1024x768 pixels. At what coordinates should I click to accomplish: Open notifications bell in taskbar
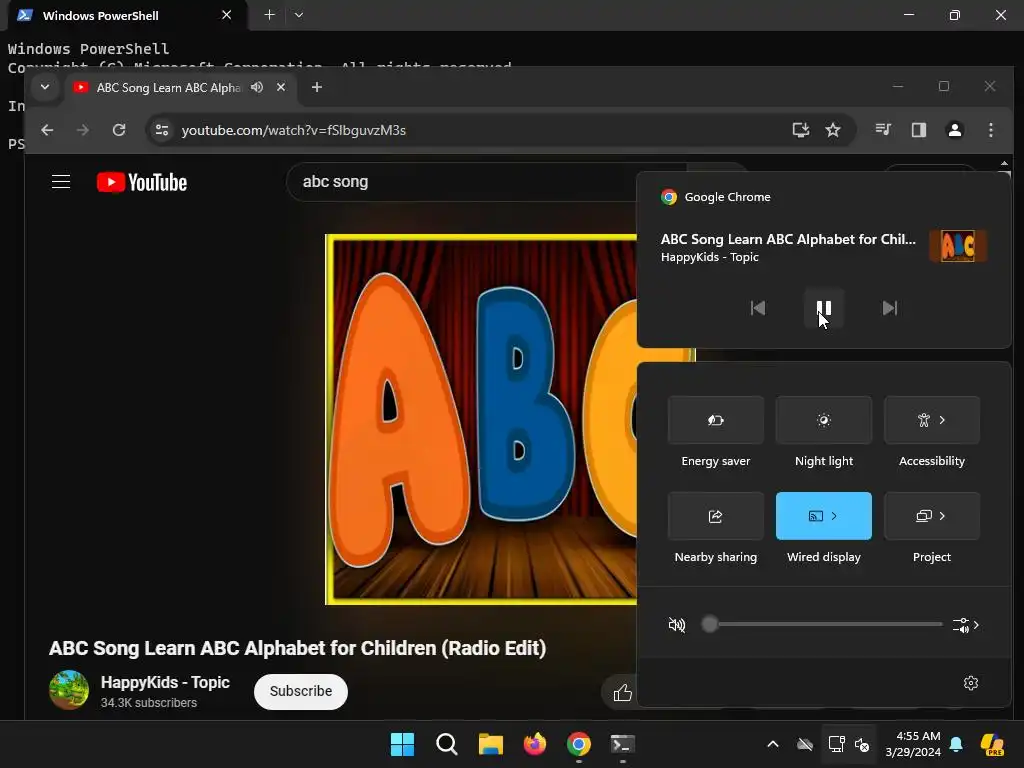pos(956,744)
